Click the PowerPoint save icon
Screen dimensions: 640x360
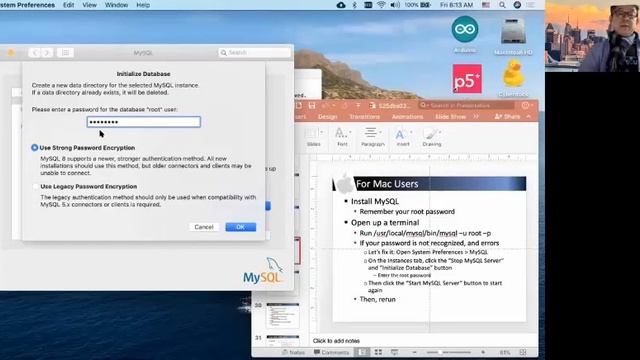(312, 106)
